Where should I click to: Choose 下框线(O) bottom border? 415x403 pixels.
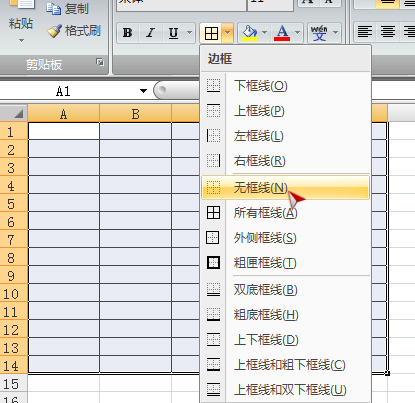[286, 86]
